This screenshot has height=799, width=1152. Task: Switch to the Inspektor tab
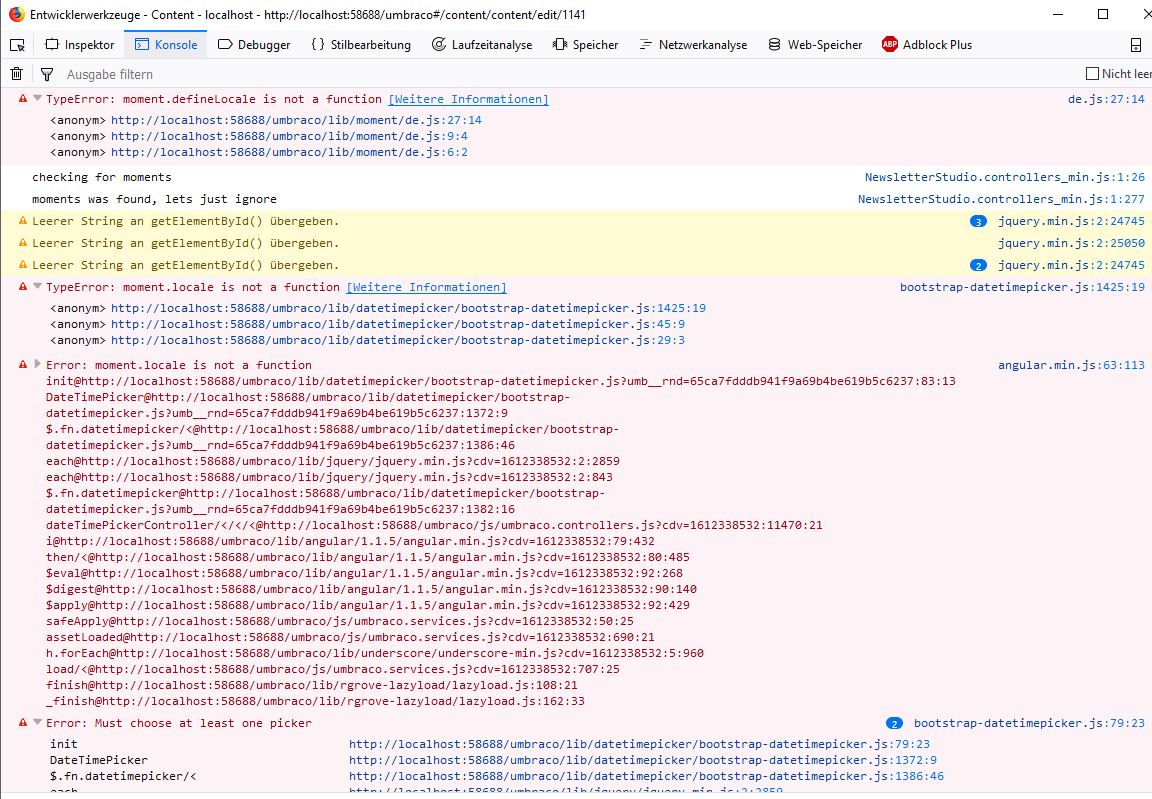tap(80, 45)
